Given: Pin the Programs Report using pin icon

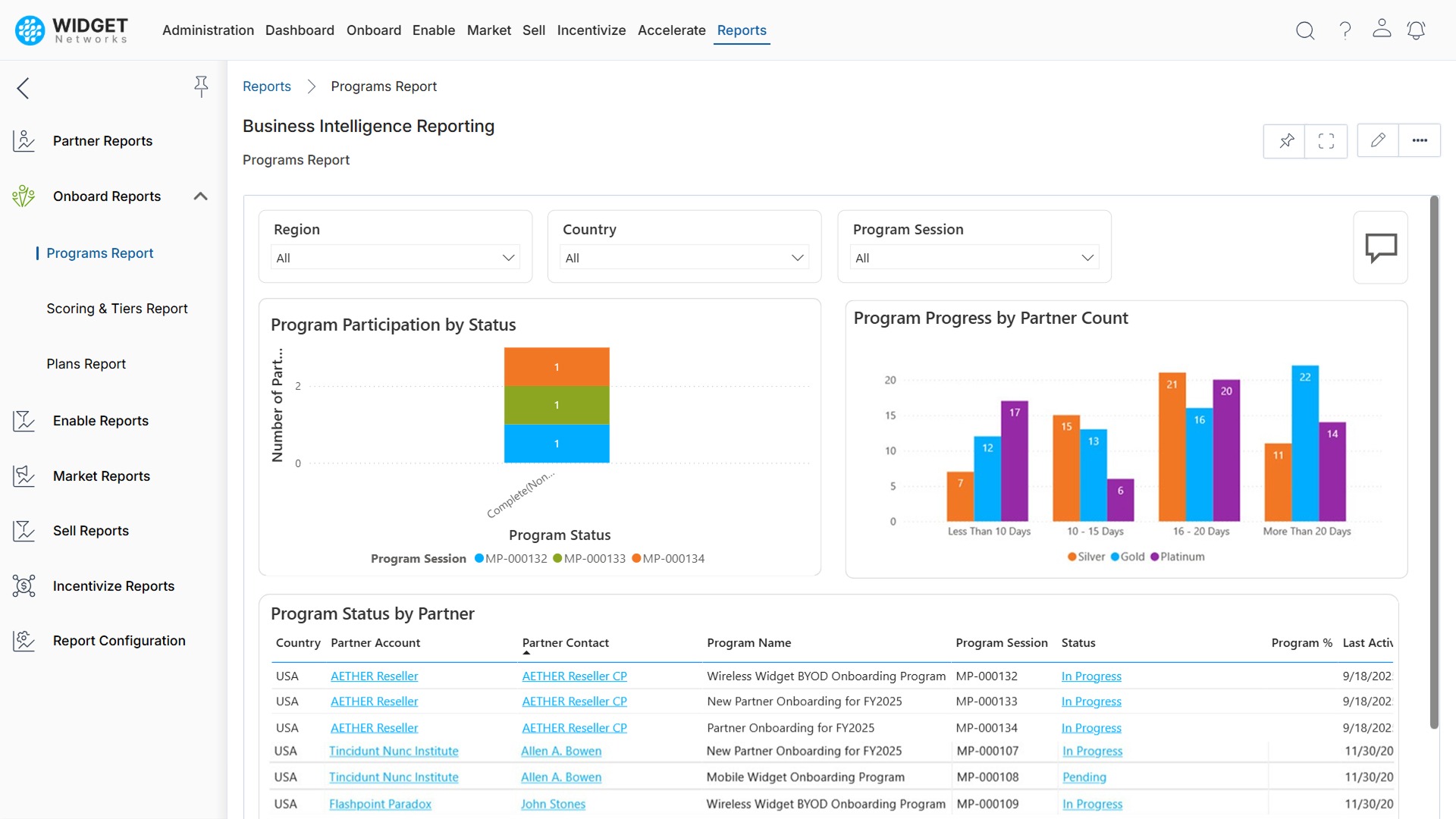Looking at the screenshot, I should 1285,141.
